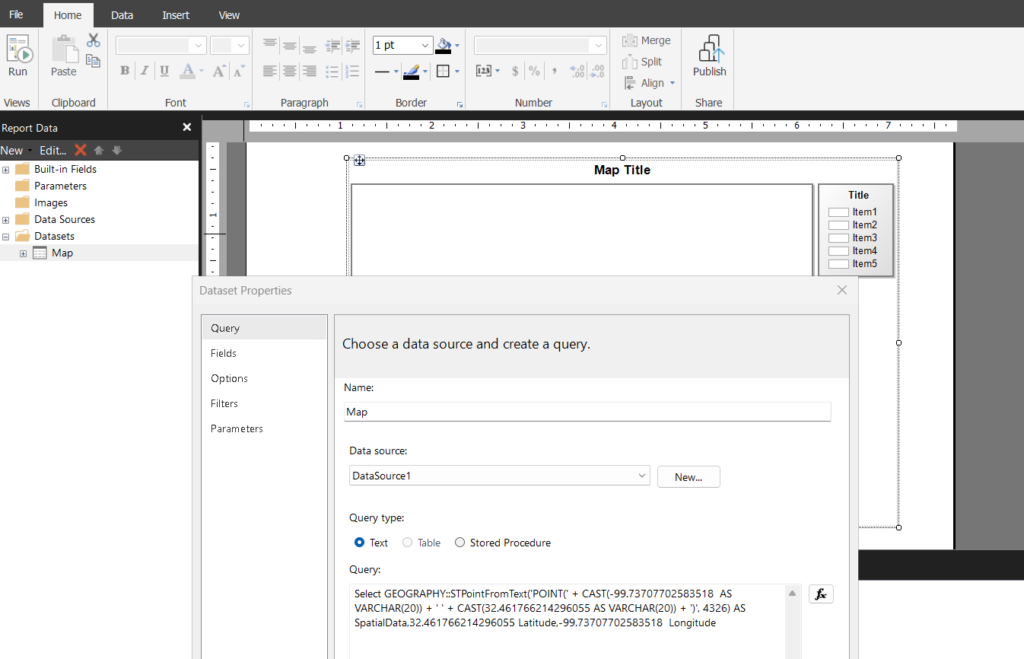Expand the Data Sources folder
The width and height of the screenshot is (1024, 659).
(x=6, y=220)
